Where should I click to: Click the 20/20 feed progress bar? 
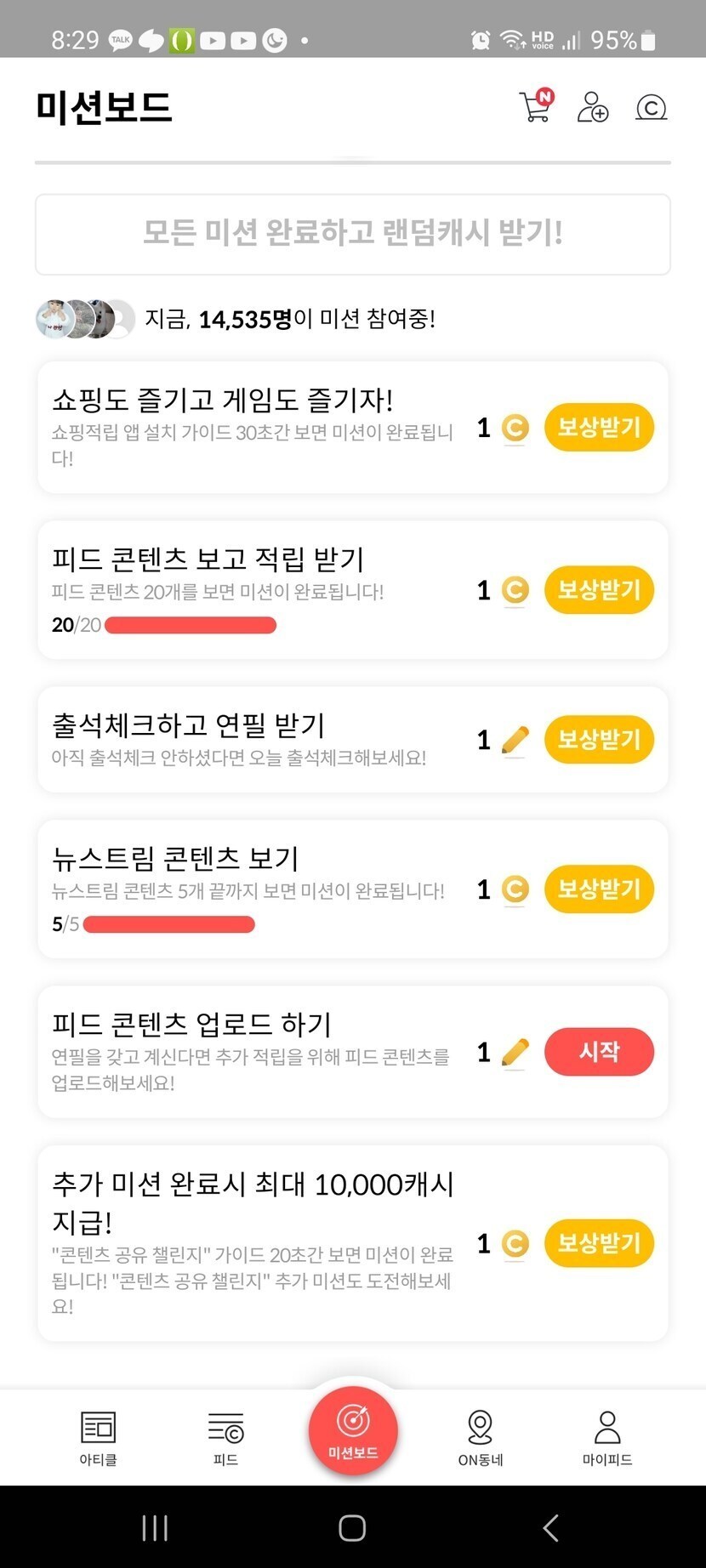point(191,626)
